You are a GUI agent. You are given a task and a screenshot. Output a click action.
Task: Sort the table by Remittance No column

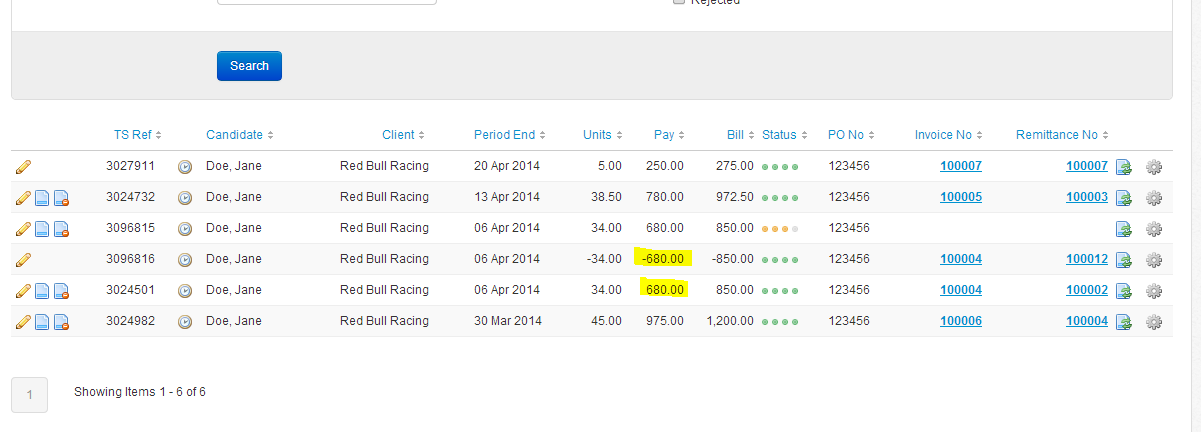tap(1062, 135)
